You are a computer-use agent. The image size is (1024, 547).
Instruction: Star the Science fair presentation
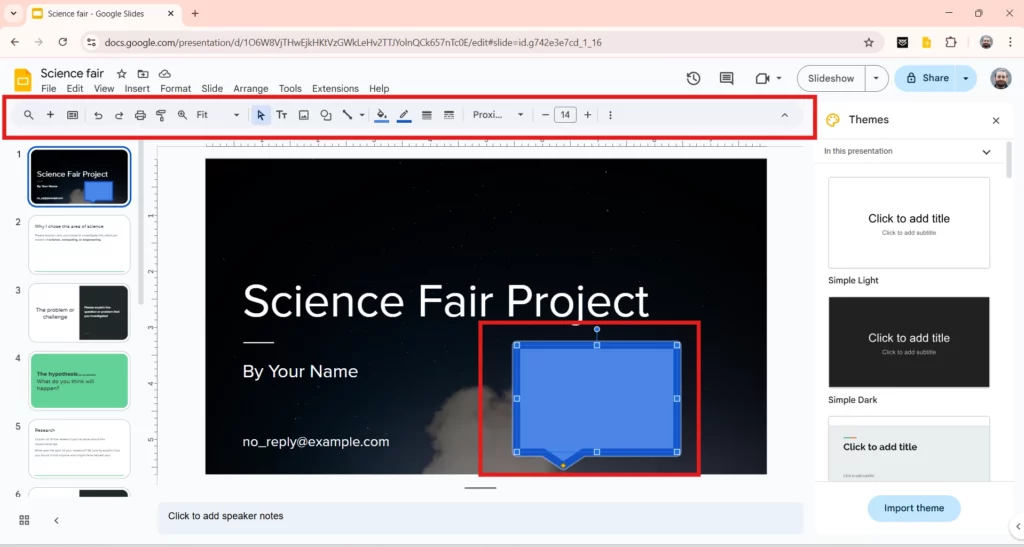tap(122, 74)
